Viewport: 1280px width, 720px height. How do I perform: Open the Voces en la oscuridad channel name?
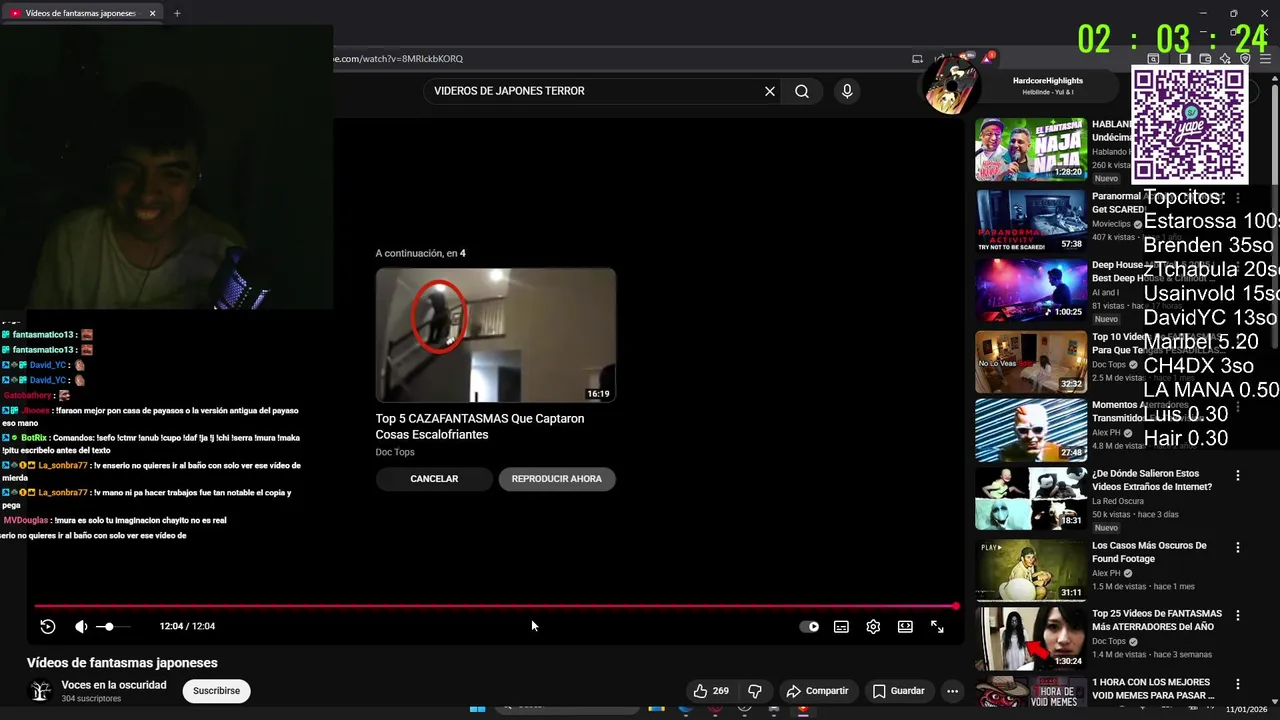(x=114, y=685)
